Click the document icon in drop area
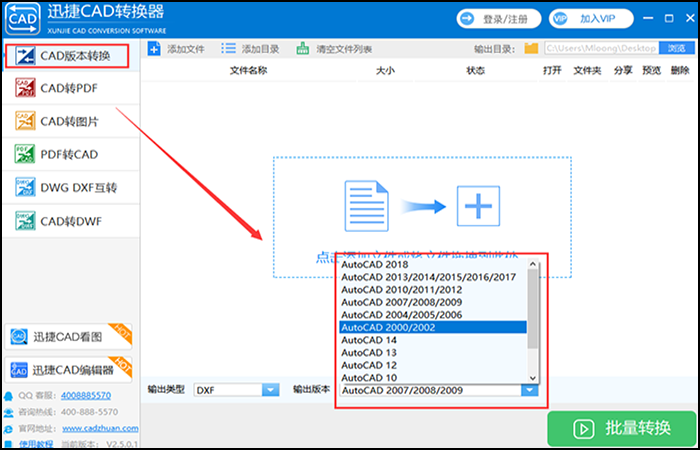Viewport: 700px width, 450px height. pos(367,206)
